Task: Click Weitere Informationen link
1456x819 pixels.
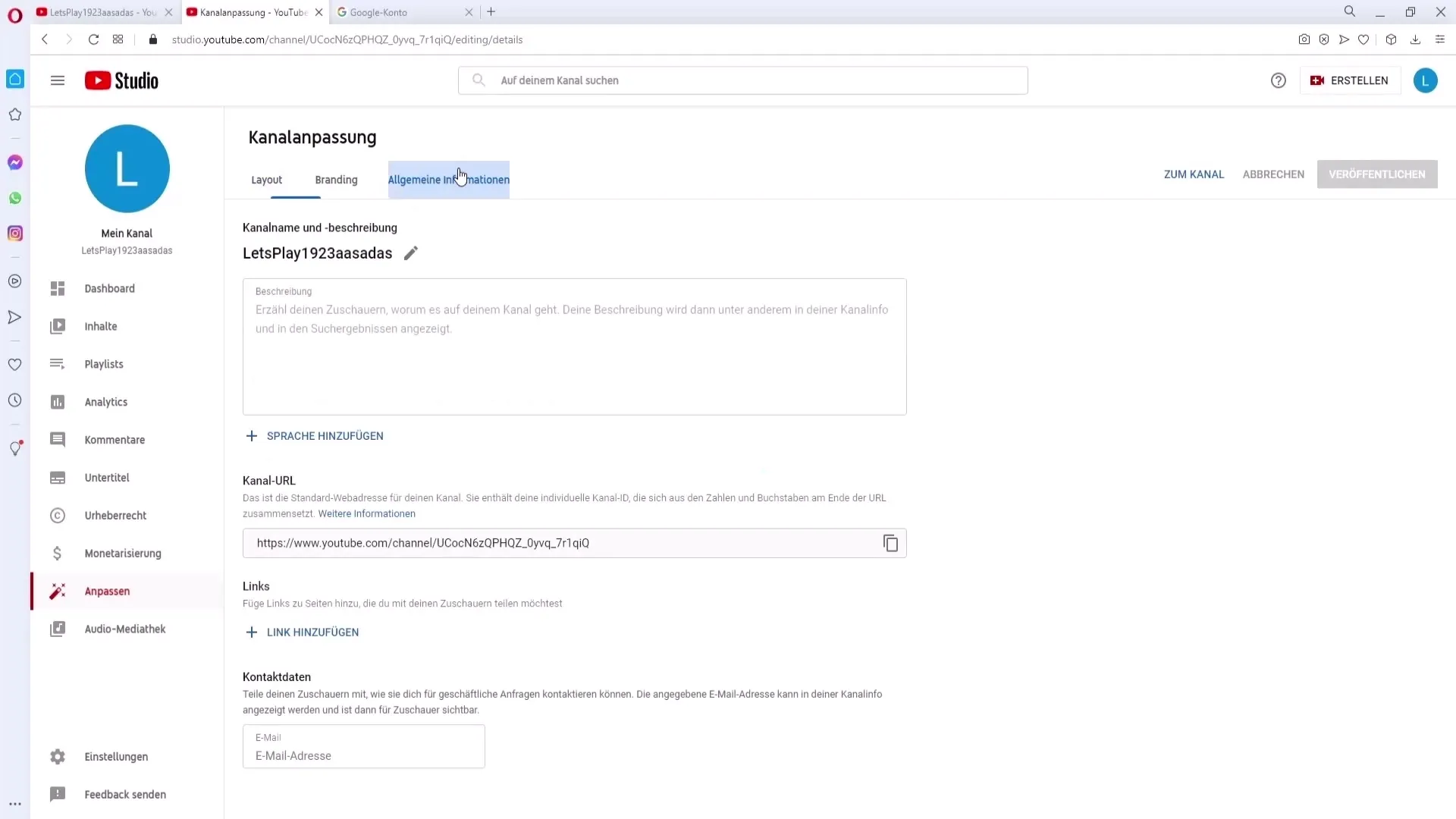Action: point(366,513)
